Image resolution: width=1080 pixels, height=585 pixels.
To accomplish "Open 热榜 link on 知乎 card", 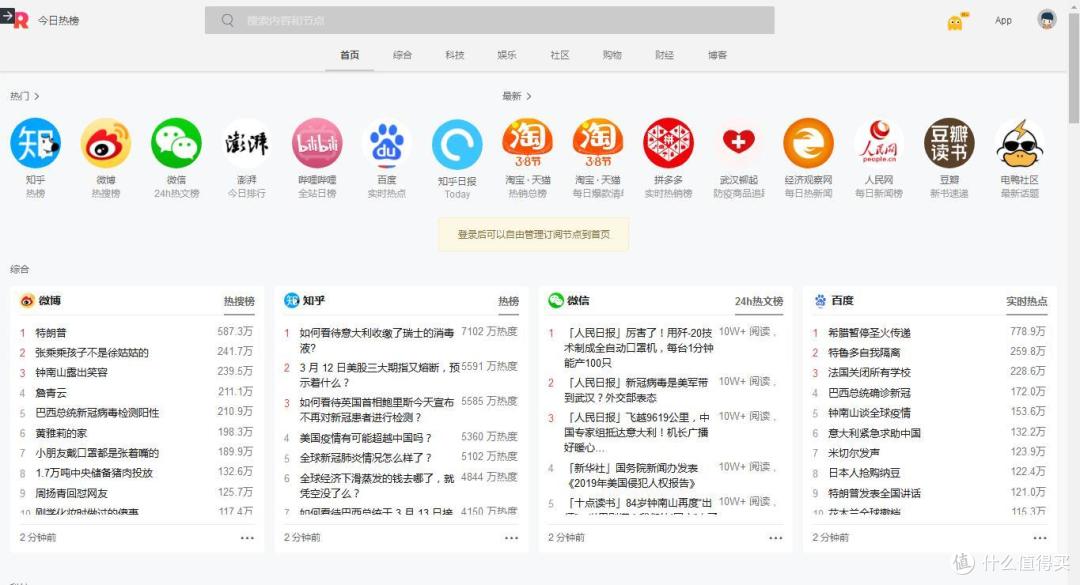I will (x=508, y=301).
